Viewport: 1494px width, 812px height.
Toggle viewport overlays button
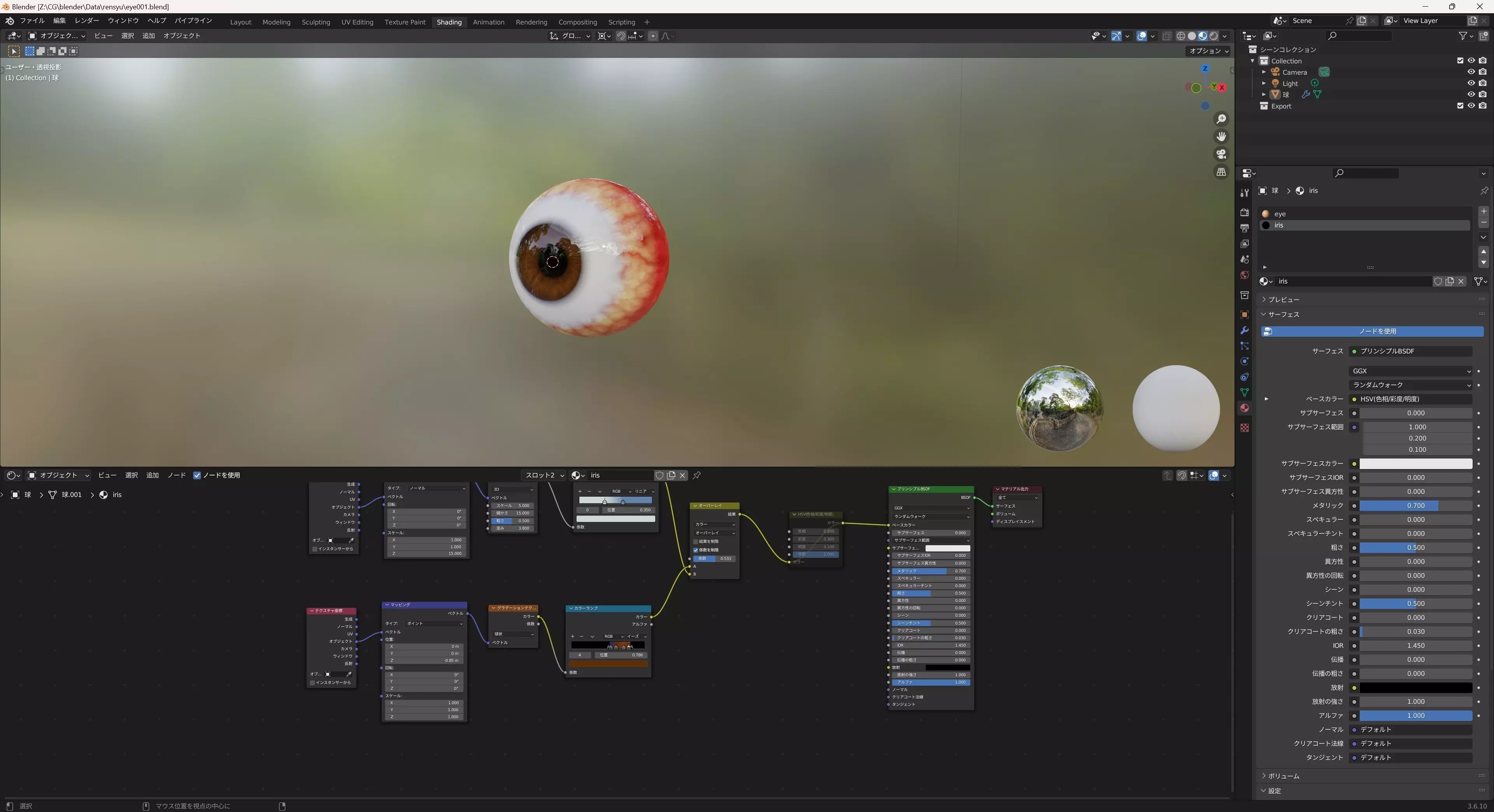point(1142,36)
